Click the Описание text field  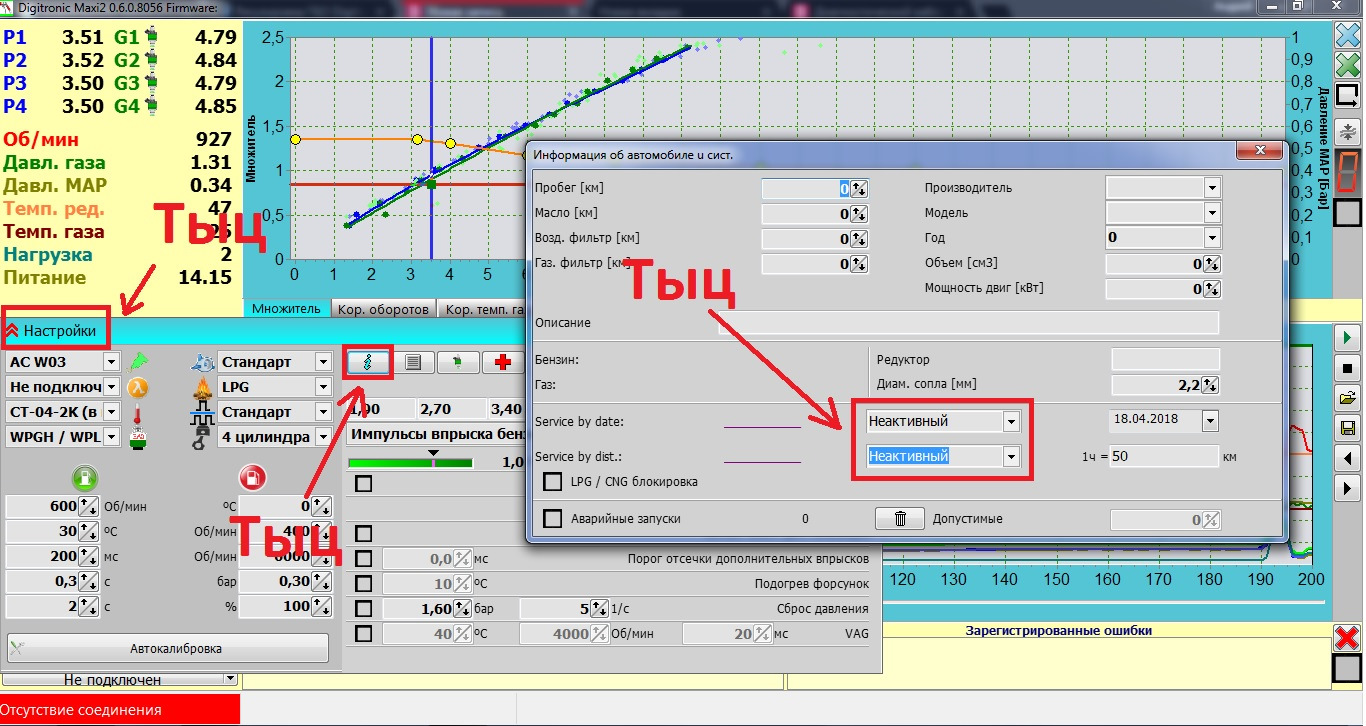point(968,323)
